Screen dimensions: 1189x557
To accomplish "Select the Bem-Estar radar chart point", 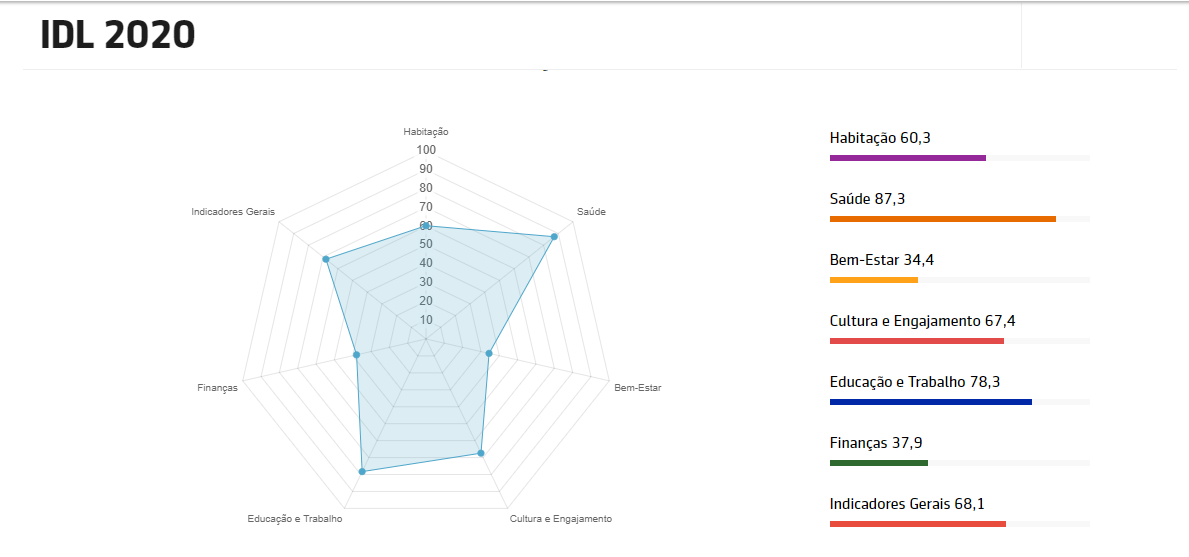I will (x=489, y=353).
